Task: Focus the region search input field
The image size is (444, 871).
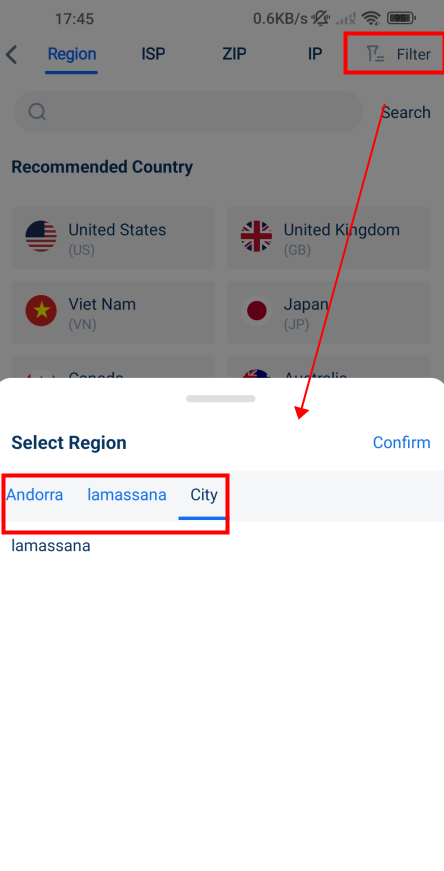Action: click(188, 112)
